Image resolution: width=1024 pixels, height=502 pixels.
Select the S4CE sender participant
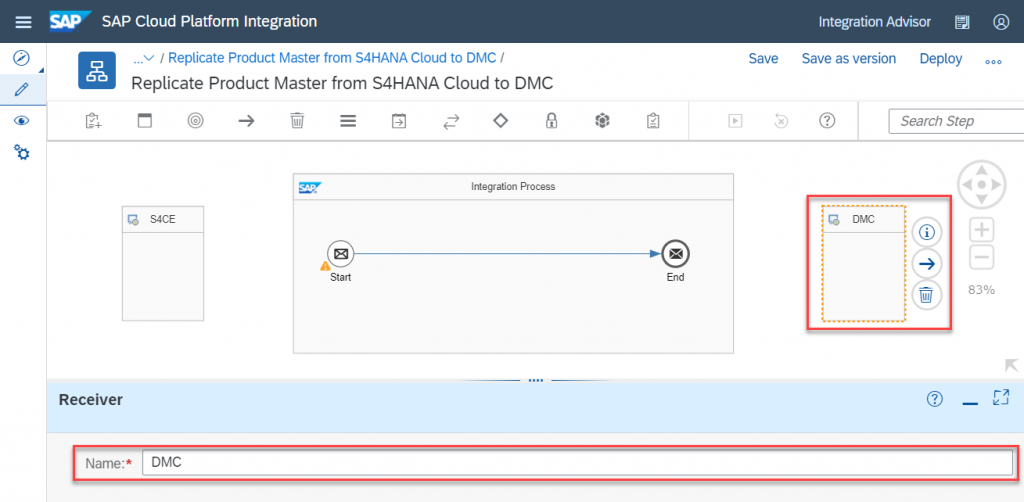(163, 264)
